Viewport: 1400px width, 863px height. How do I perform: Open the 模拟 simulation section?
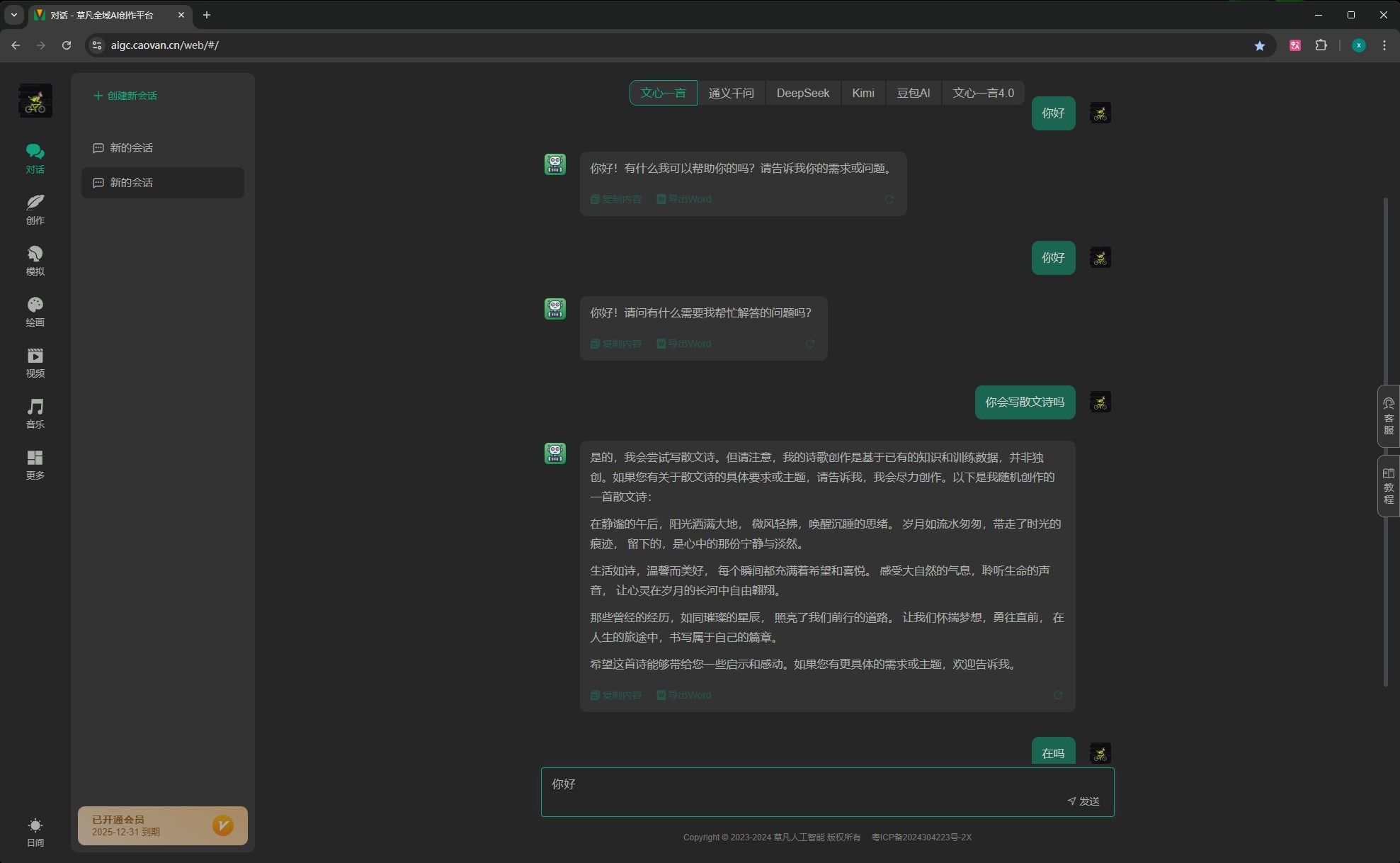[x=35, y=261]
